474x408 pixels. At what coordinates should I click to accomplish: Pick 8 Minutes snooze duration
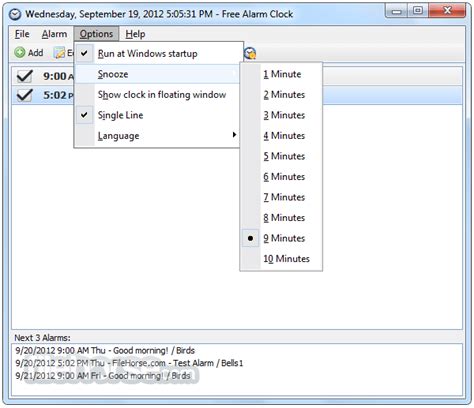(x=281, y=218)
